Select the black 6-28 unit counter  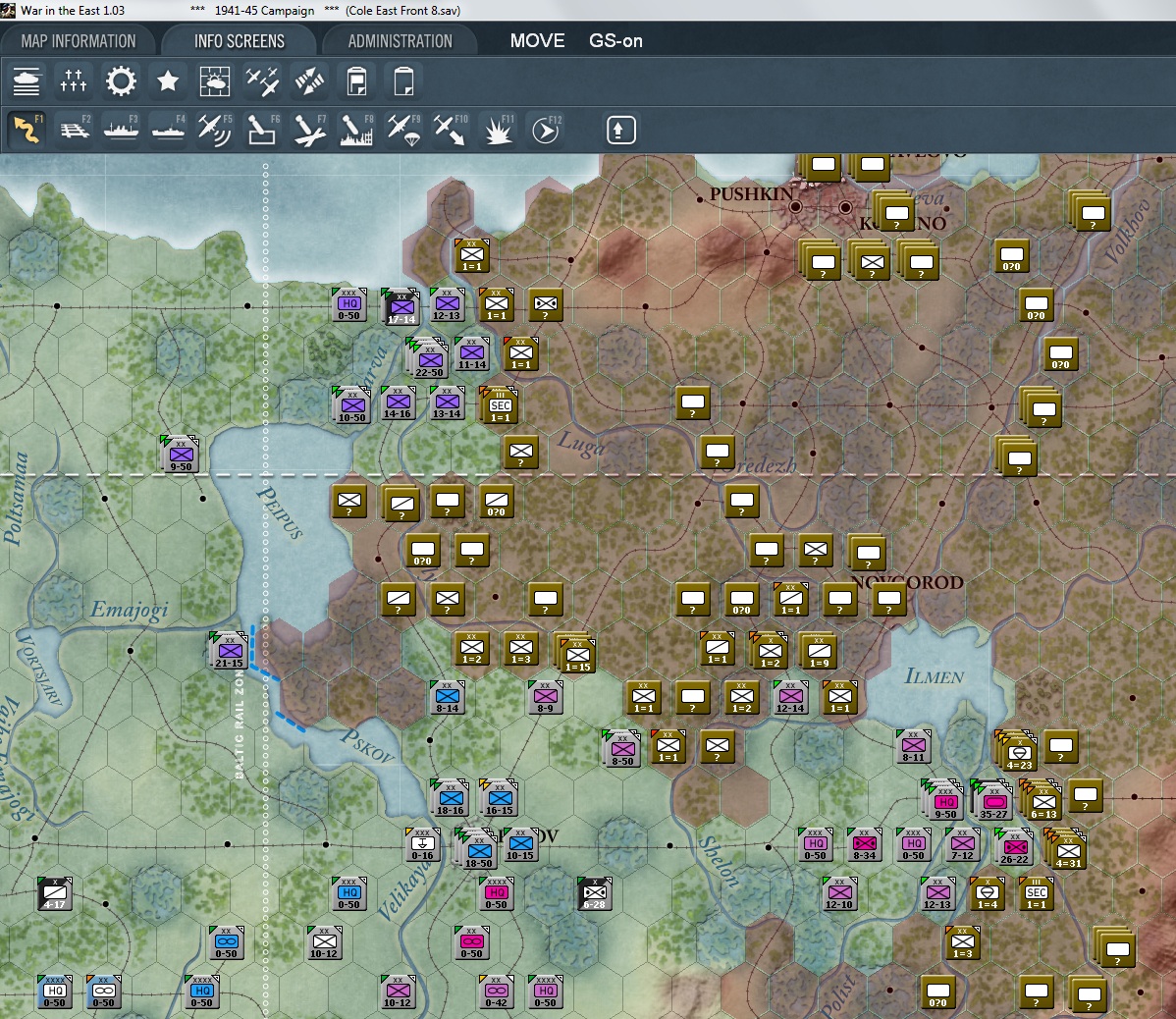595,893
